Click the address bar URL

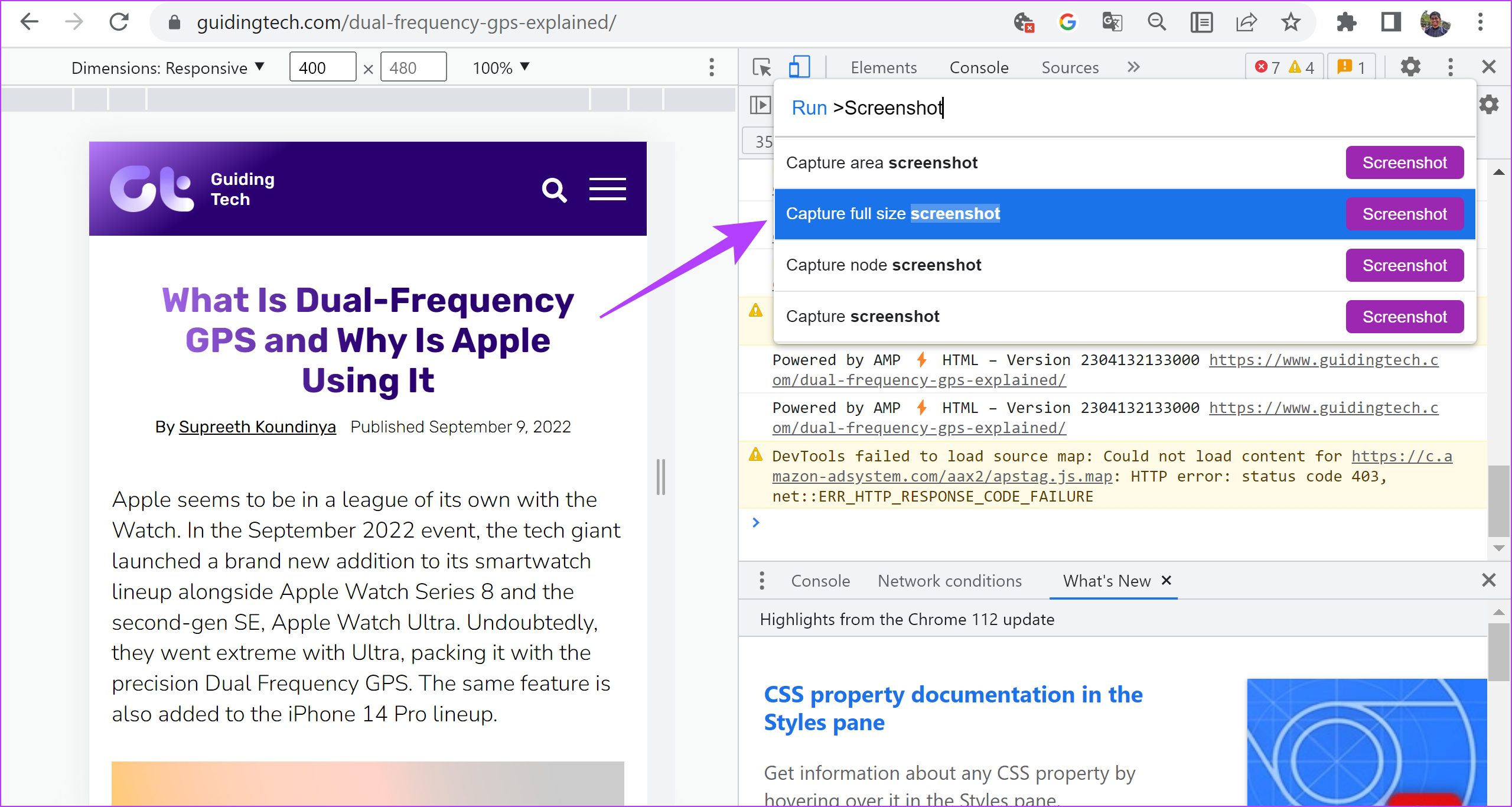click(406, 22)
